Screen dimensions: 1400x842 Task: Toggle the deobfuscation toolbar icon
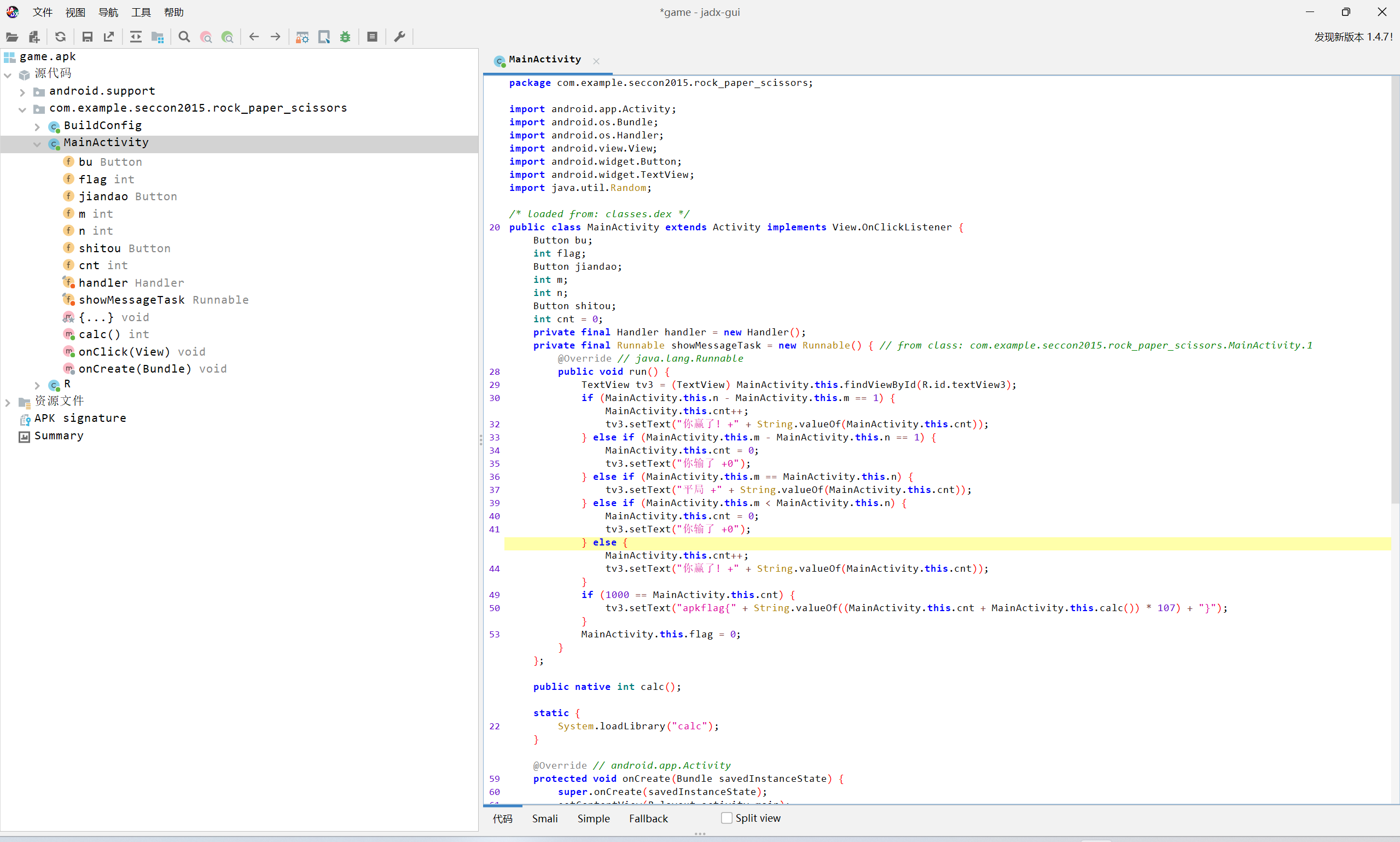click(303, 37)
